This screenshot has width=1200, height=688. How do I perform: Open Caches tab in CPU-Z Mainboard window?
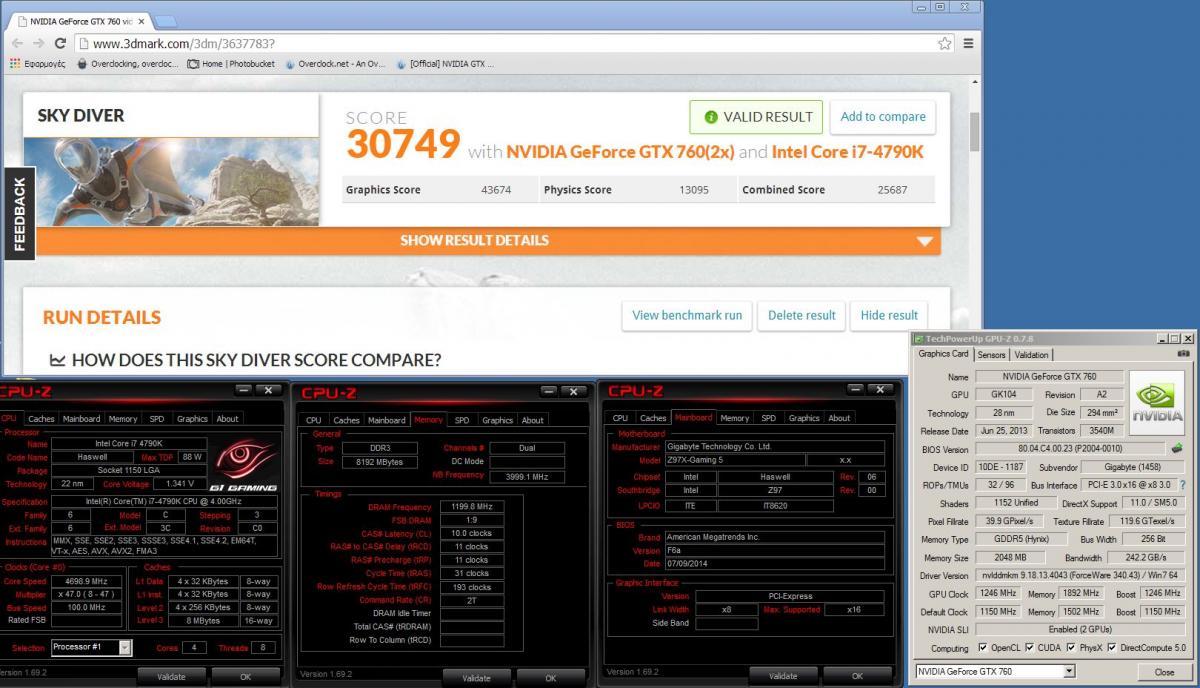(653, 418)
